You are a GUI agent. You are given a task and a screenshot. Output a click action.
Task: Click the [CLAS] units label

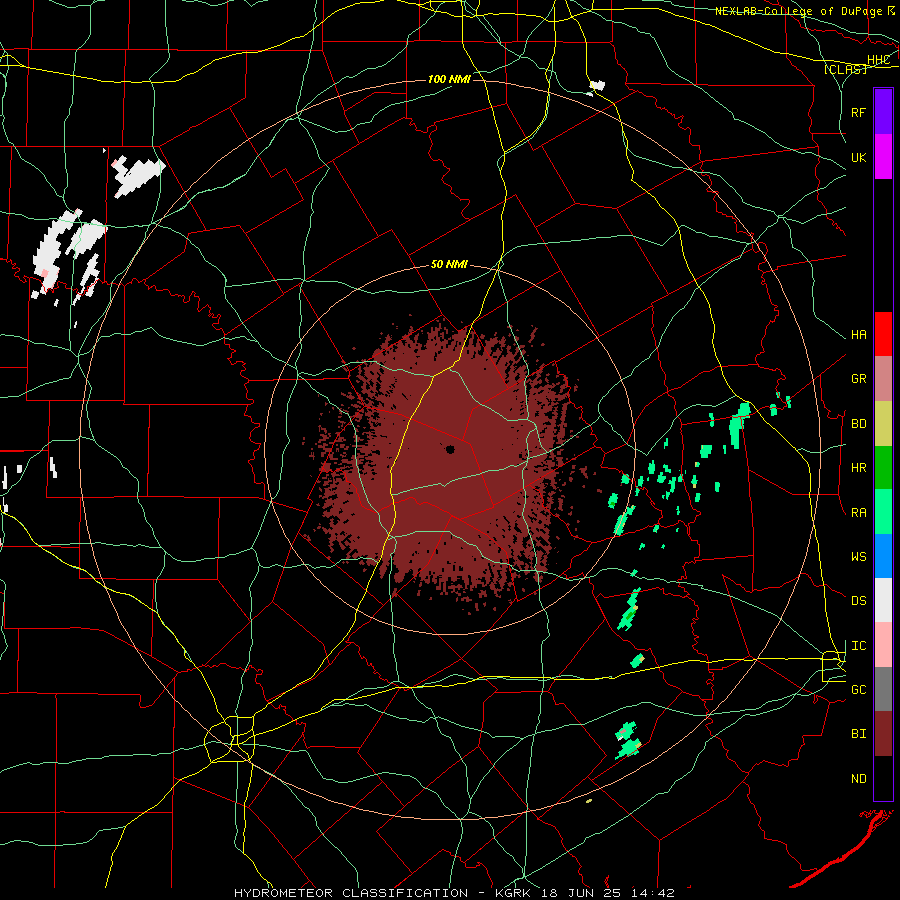click(845, 70)
